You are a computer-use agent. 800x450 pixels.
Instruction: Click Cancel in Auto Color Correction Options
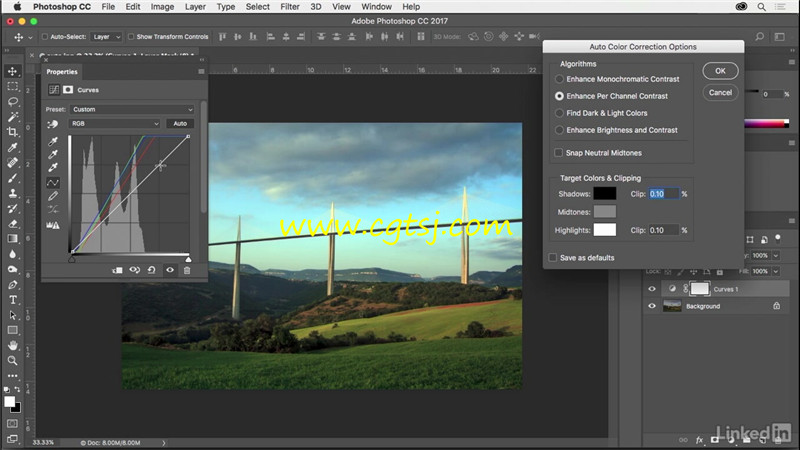coord(720,92)
